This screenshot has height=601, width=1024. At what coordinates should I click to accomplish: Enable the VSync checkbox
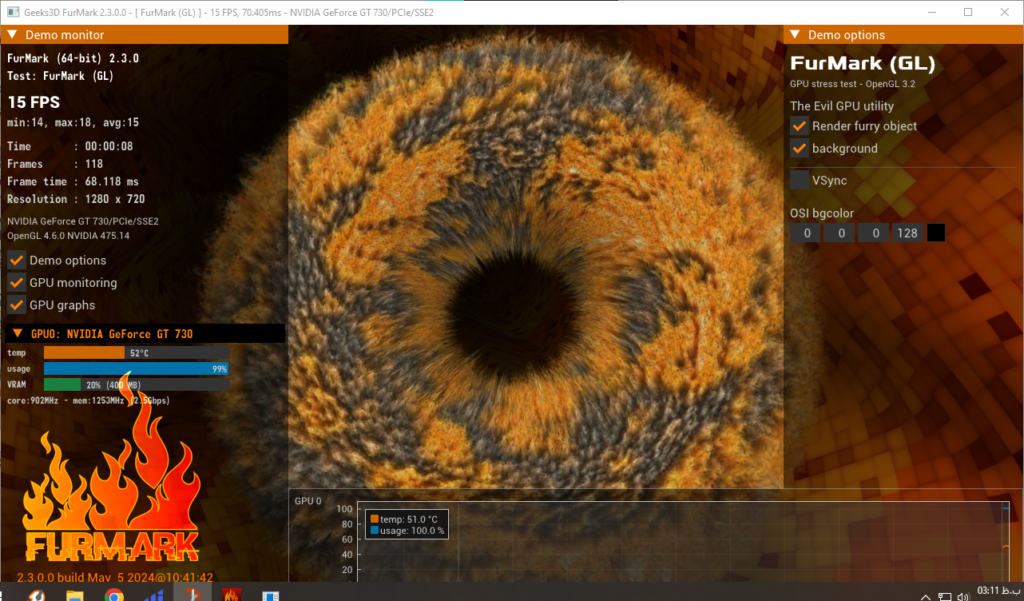799,180
